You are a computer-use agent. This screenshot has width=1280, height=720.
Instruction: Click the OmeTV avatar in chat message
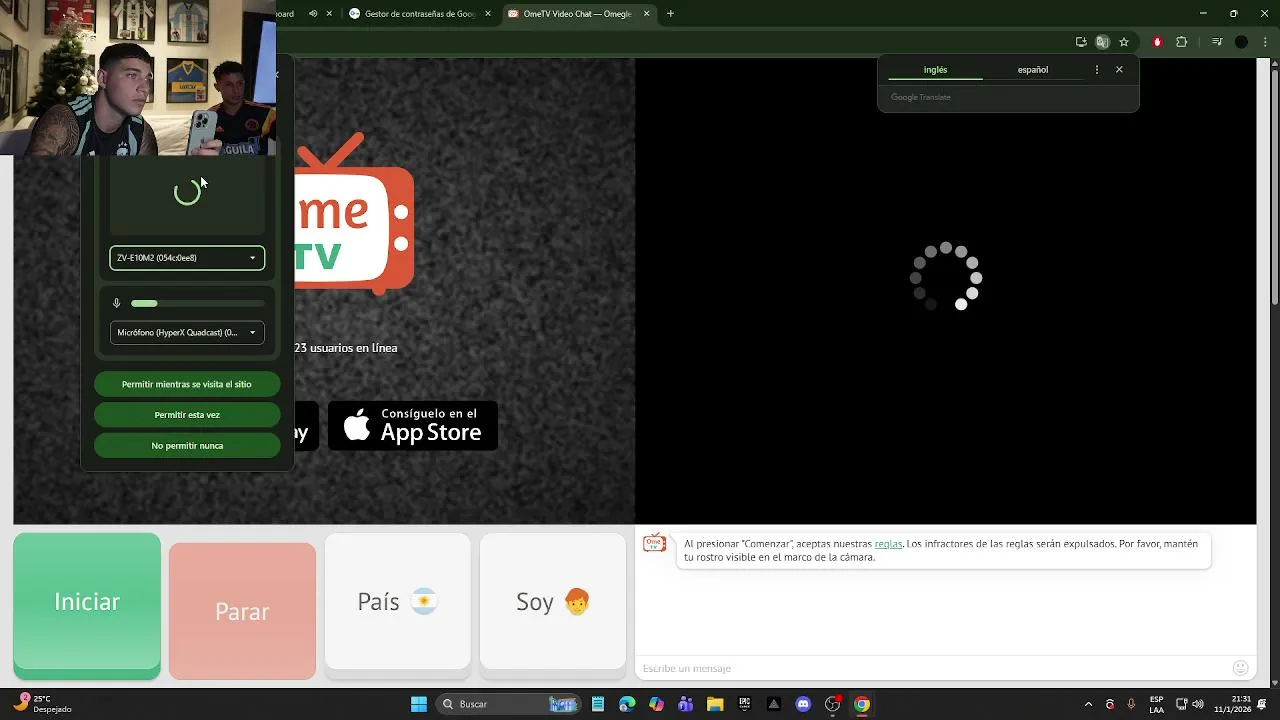click(x=655, y=543)
